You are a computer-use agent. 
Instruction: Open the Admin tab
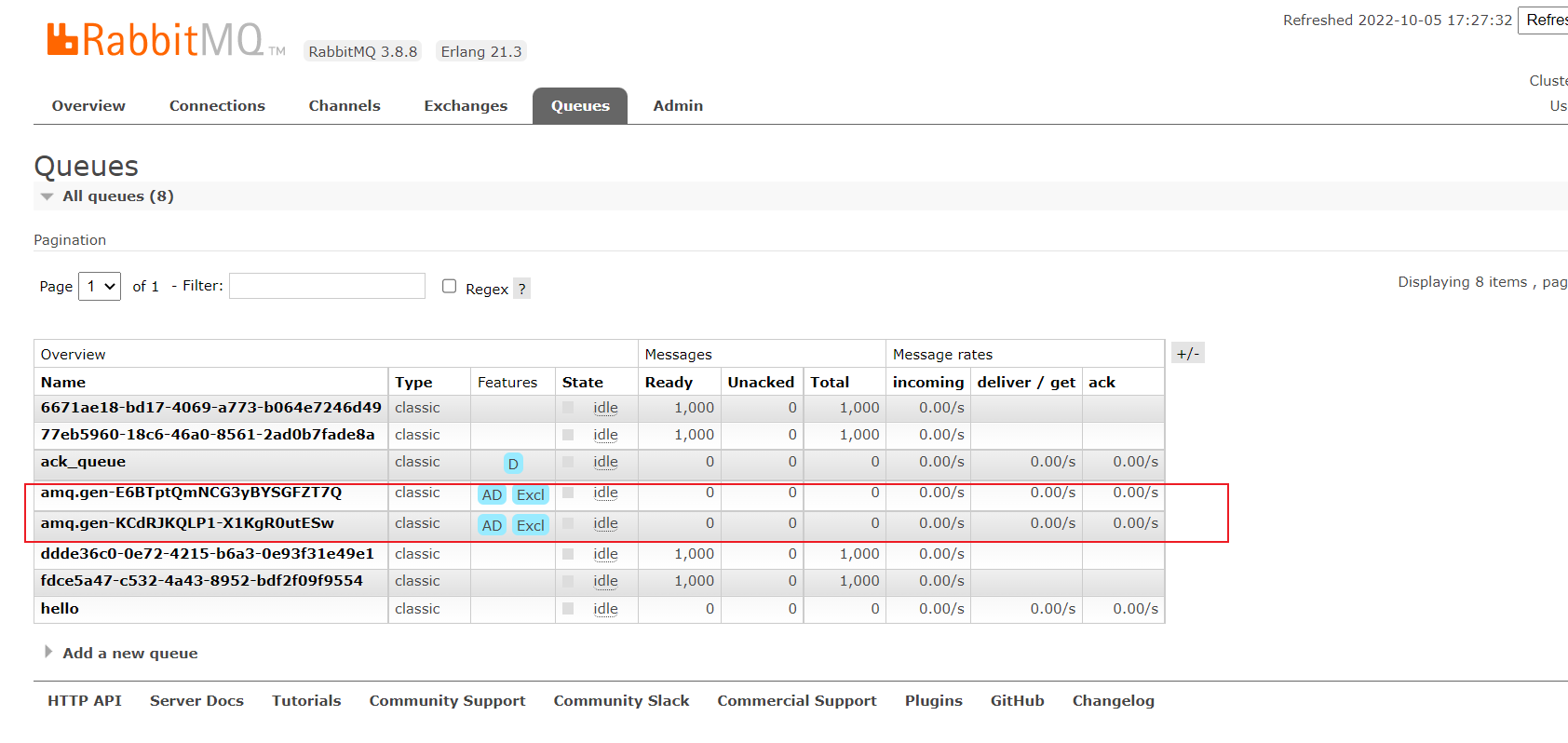coord(678,106)
